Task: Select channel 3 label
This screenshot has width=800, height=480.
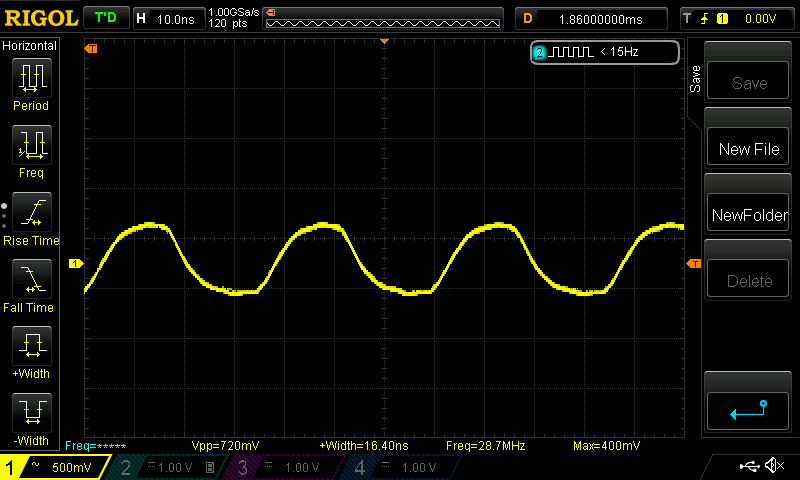Action: coord(243,467)
